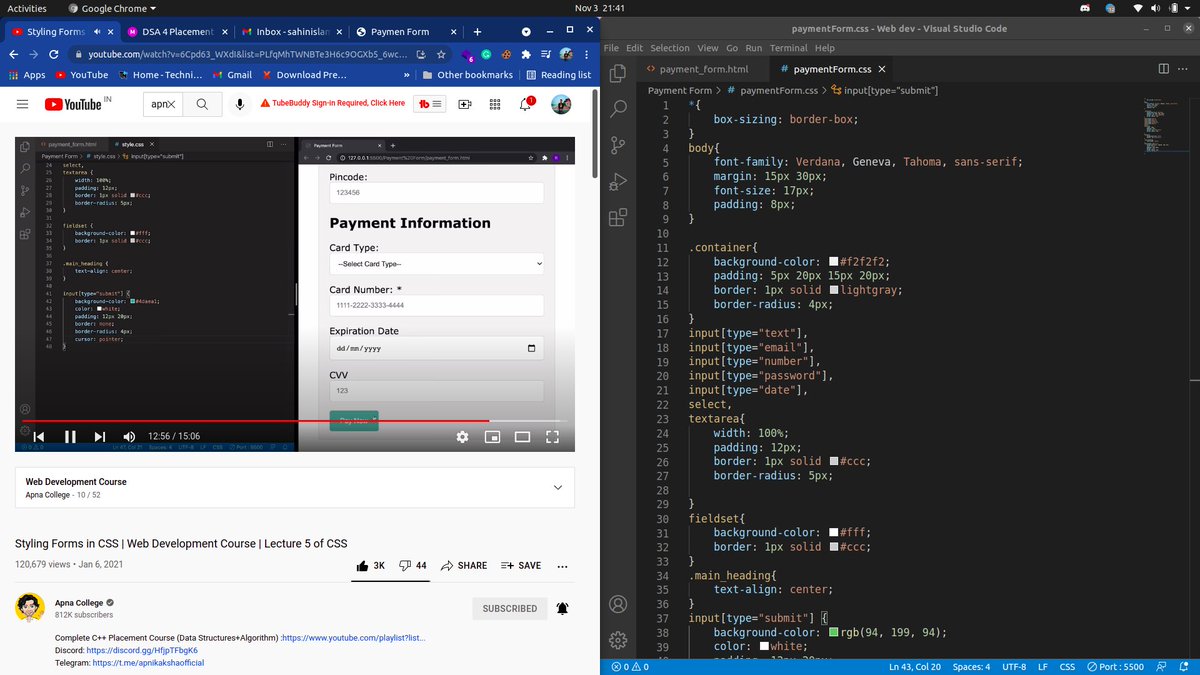Screen dimensions: 1200x675
Task: Open VS Code editor More Actions menu
Action: 1184,68
